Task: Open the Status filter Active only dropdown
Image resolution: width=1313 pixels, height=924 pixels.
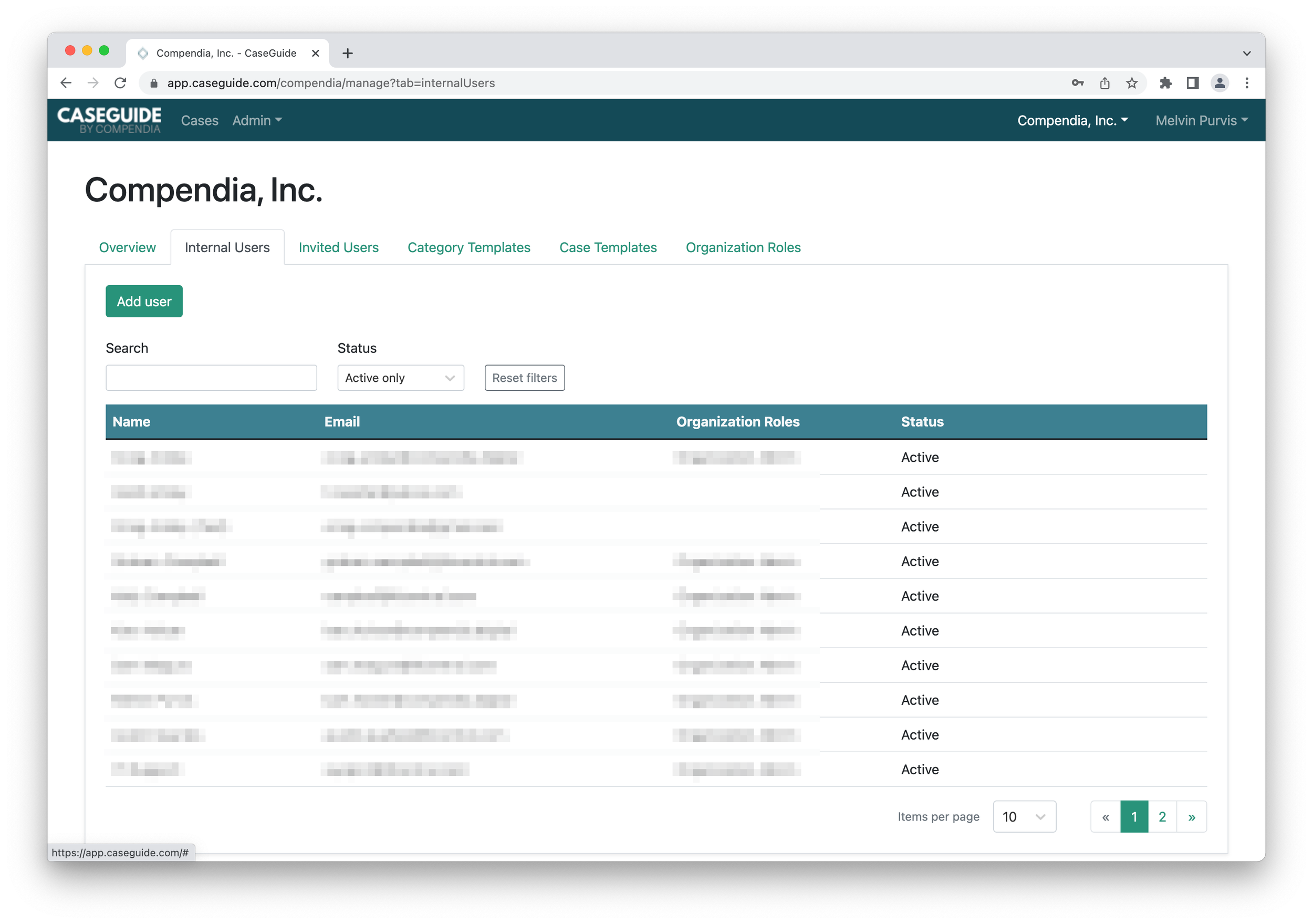Action: [400, 378]
